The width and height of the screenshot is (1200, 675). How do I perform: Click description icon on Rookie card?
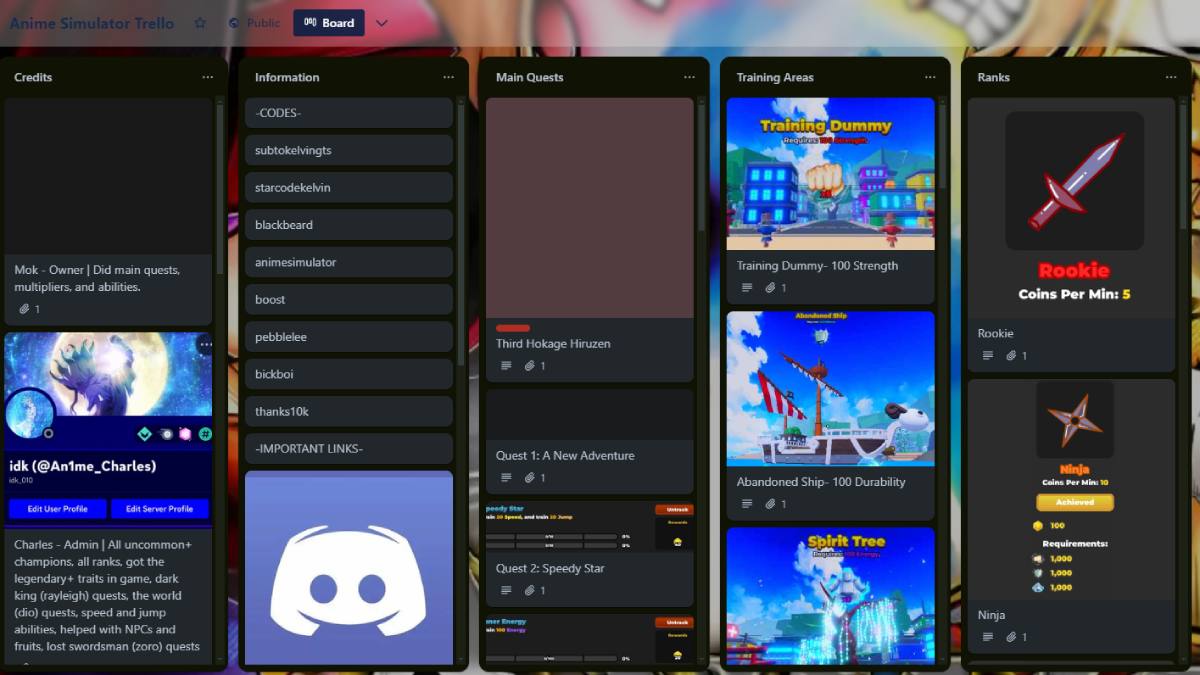(988, 356)
